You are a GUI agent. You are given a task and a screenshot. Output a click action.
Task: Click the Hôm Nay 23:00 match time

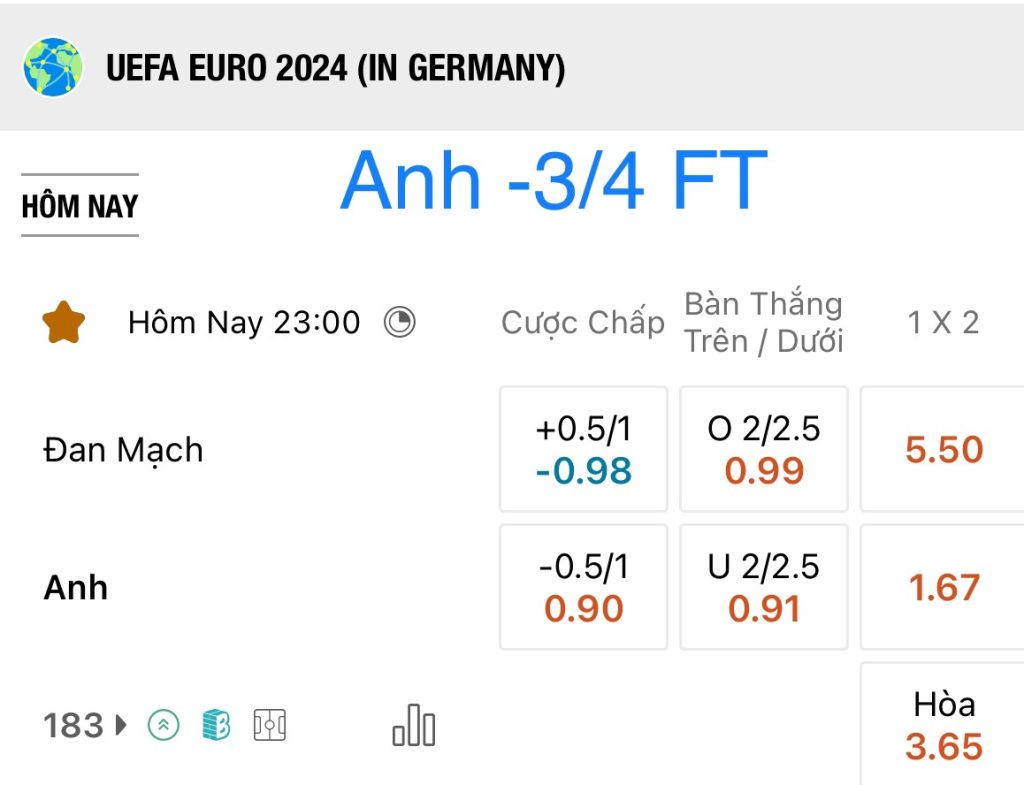point(244,322)
